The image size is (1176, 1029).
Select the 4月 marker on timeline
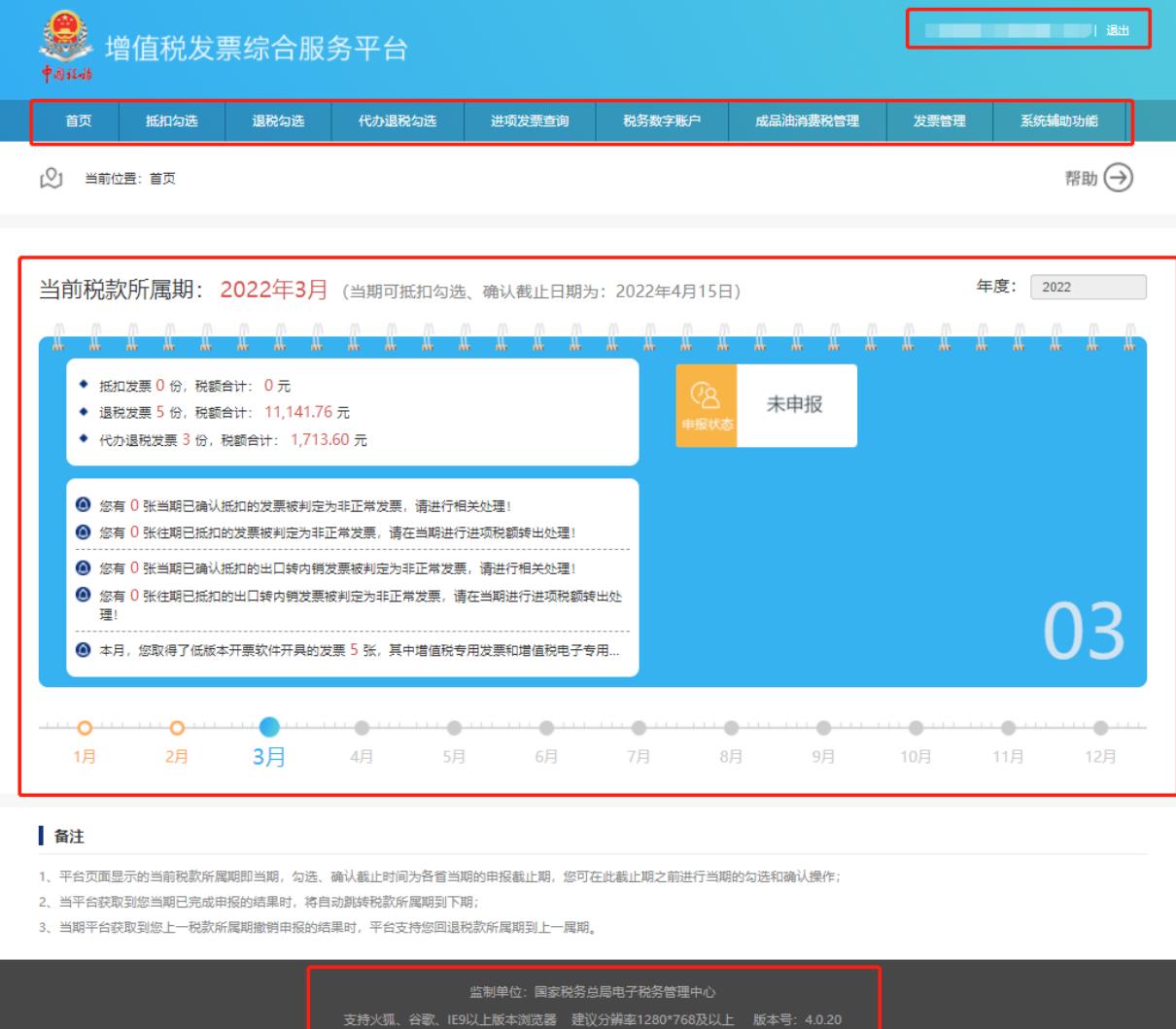pyautogui.click(x=362, y=728)
